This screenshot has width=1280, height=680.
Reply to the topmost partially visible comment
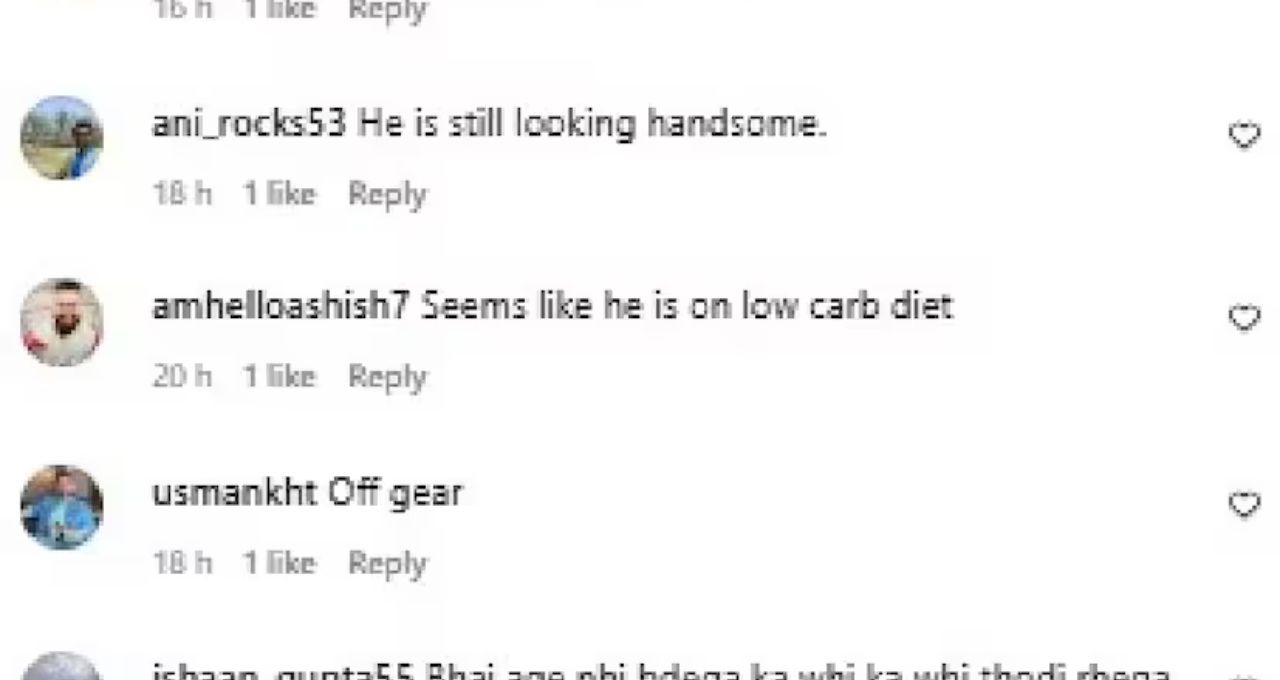tap(387, 9)
